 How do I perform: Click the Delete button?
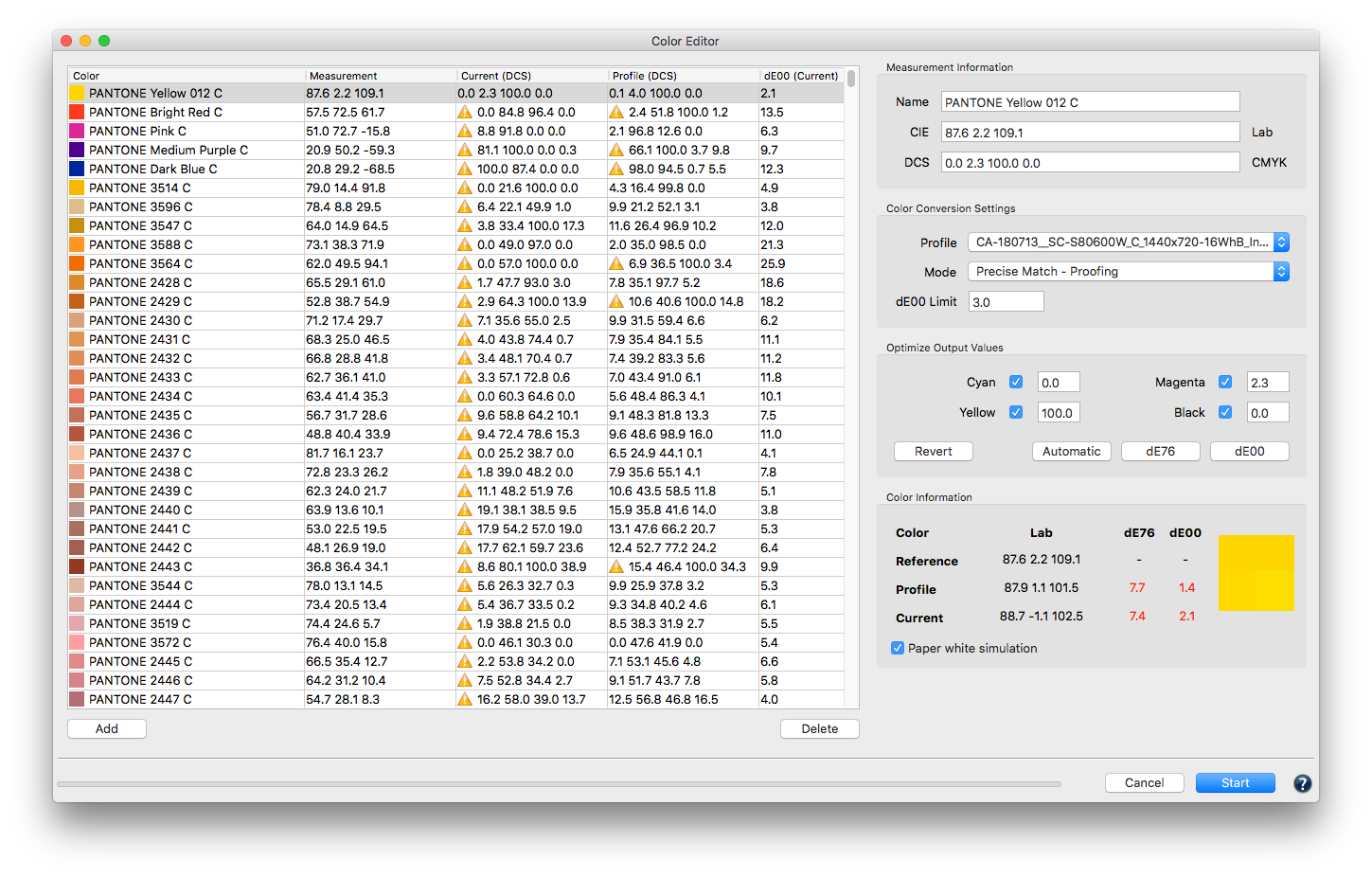(x=820, y=728)
